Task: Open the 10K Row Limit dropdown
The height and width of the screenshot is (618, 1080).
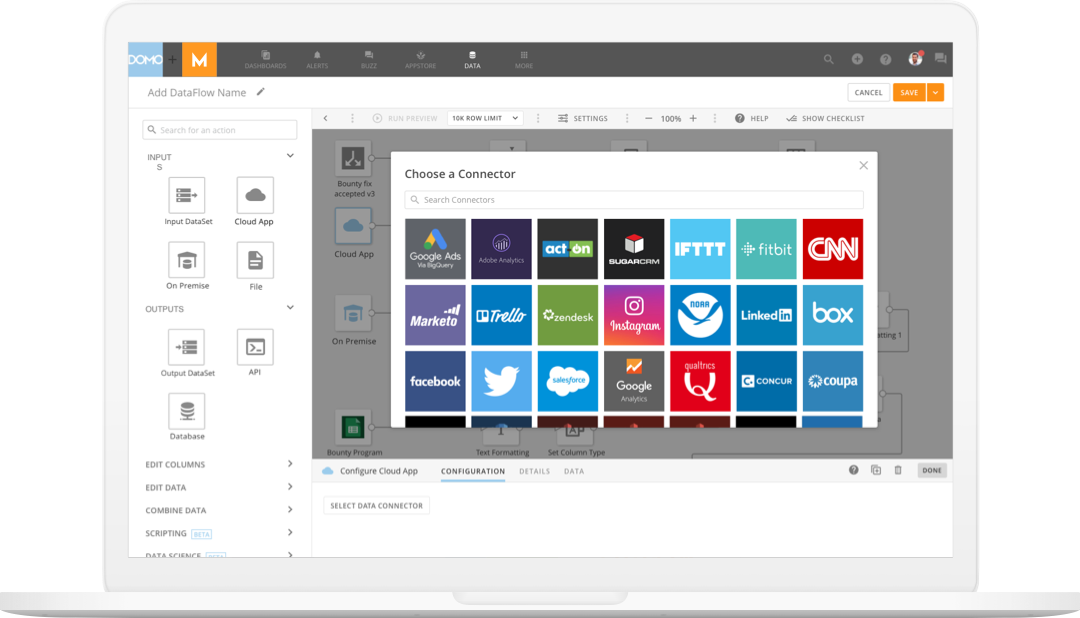Action: tap(485, 118)
